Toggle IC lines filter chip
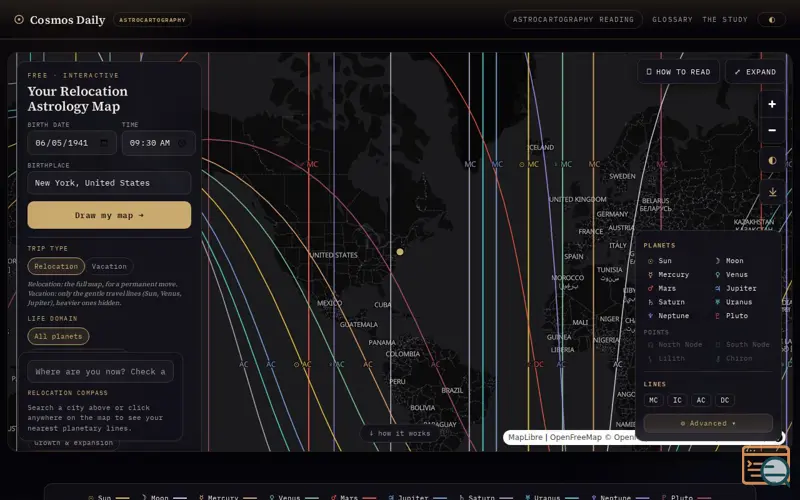Viewport: 800px width, 500px height. point(677,400)
